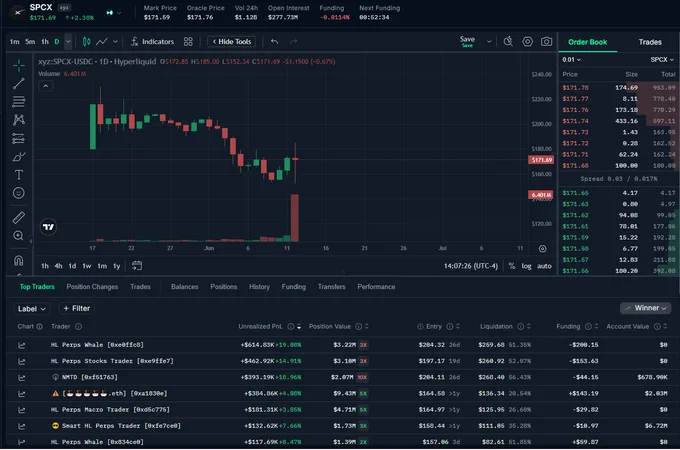Redo the last chart action
This screenshot has height=450, width=680.
pyautogui.click(x=294, y=42)
